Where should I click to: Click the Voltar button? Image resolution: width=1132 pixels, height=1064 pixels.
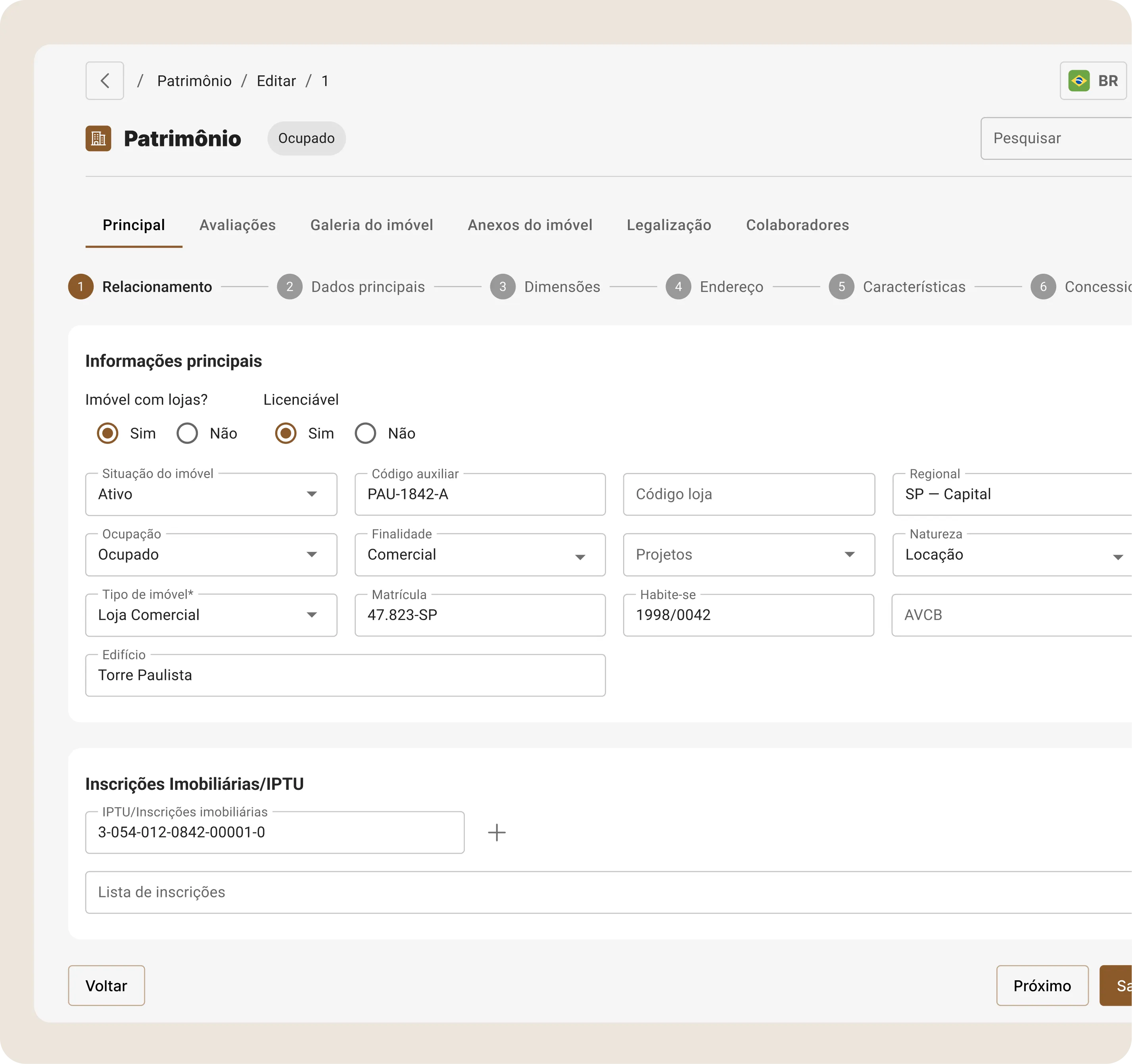coord(106,985)
